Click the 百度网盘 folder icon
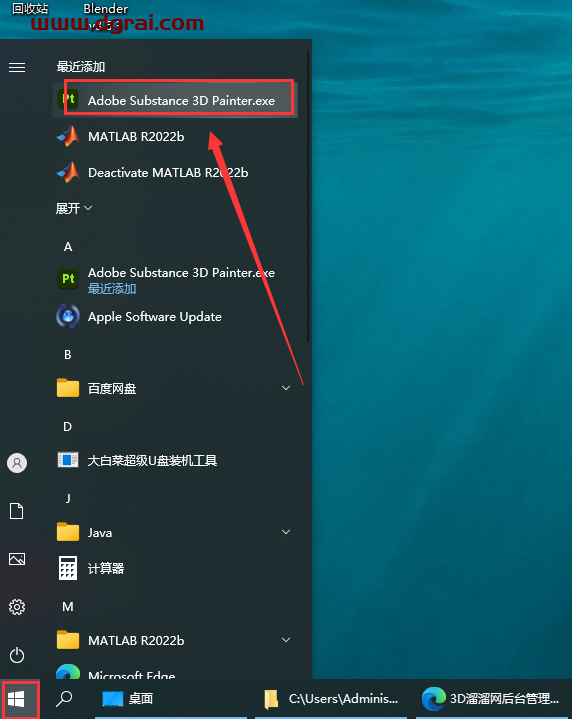 click(68, 388)
